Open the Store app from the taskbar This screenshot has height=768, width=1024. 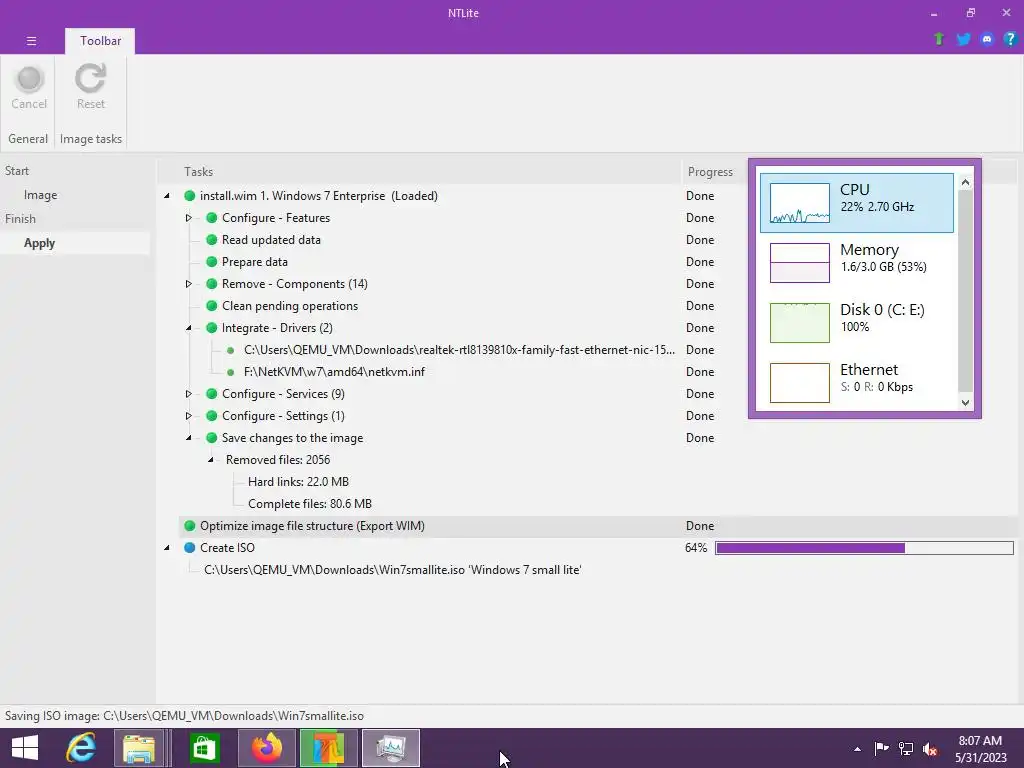click(204, 748)
